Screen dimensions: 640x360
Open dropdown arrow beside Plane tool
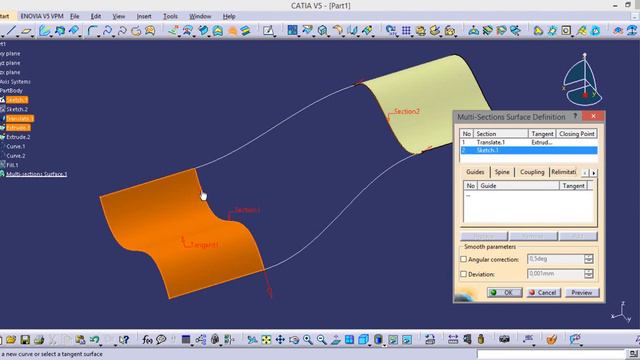32,36
